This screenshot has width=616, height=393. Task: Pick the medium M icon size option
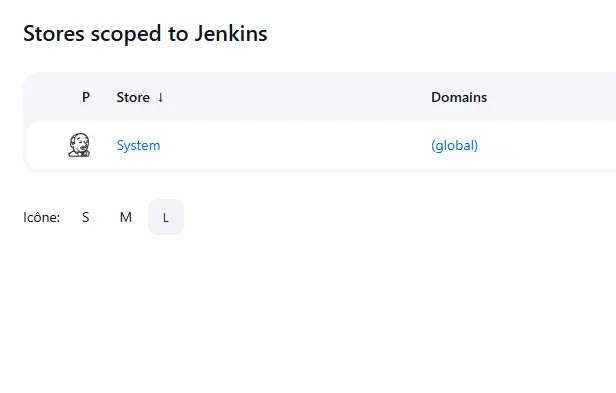126,217
